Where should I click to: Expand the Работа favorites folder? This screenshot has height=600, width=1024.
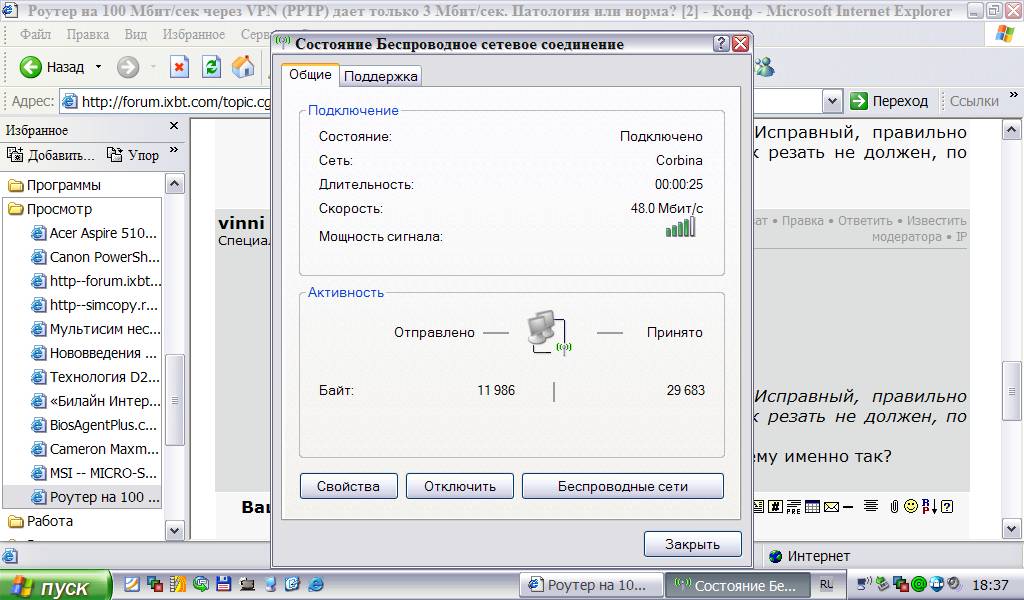(49, 521)
